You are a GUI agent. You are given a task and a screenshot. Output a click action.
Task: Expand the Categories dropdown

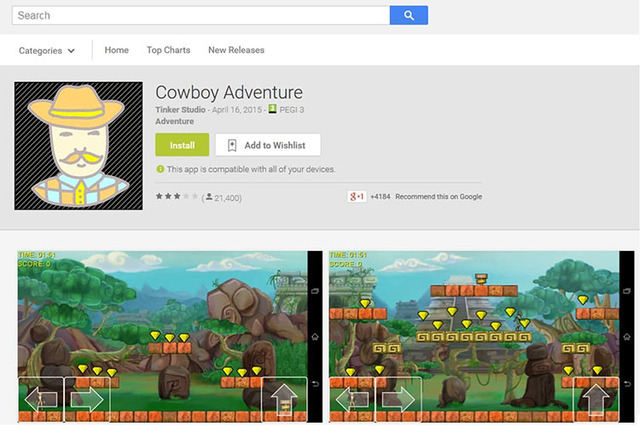click(47, 51)
